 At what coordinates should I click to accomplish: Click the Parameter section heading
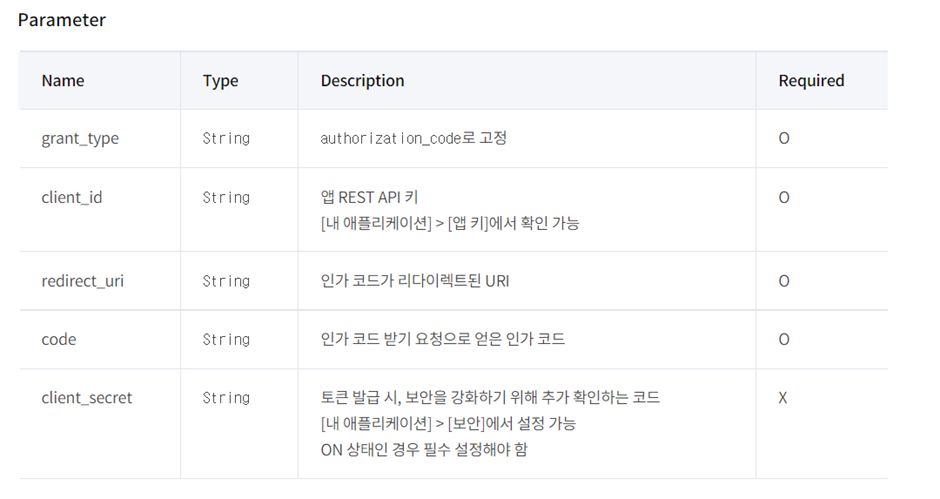(62, 20)
